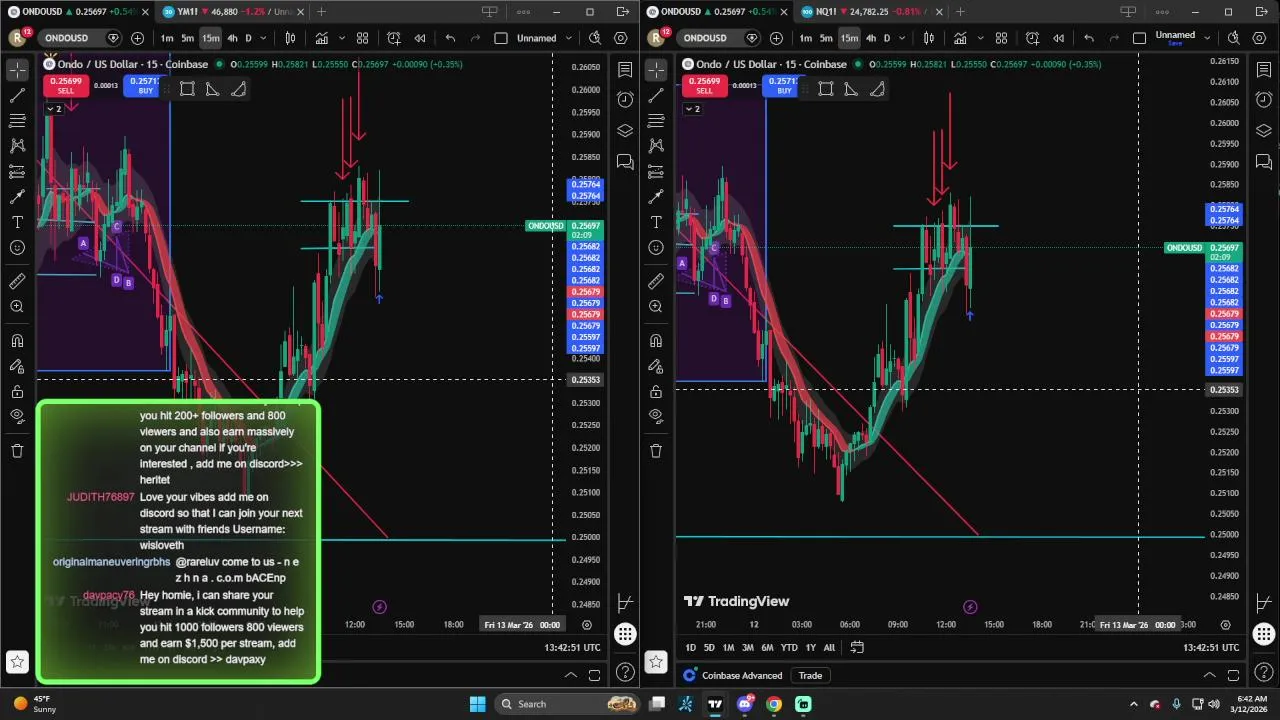Select the YTD date range button
Screen dimensions: 1280x720
(x=788, y=647)
